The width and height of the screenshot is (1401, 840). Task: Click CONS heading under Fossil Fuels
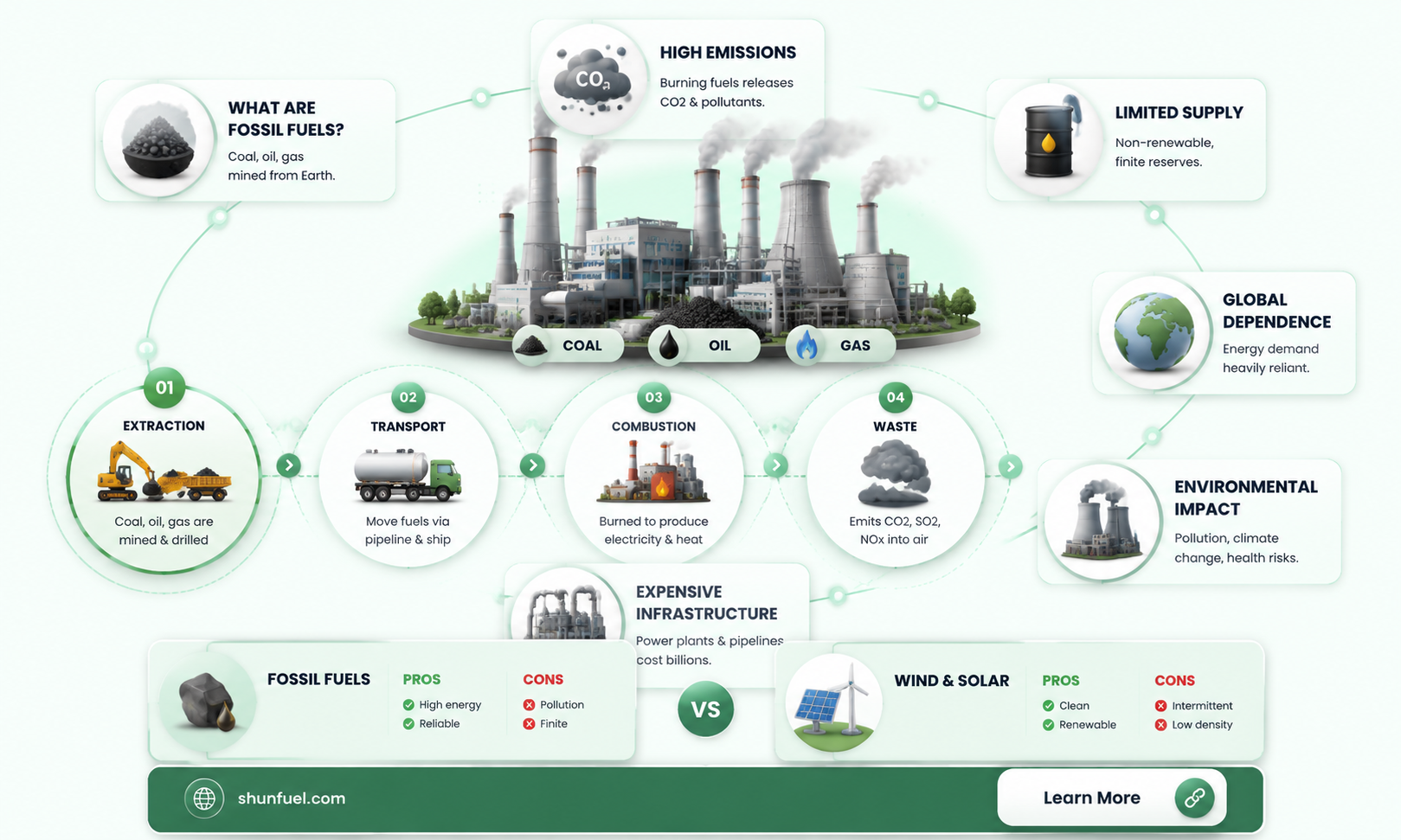(543, 680)
